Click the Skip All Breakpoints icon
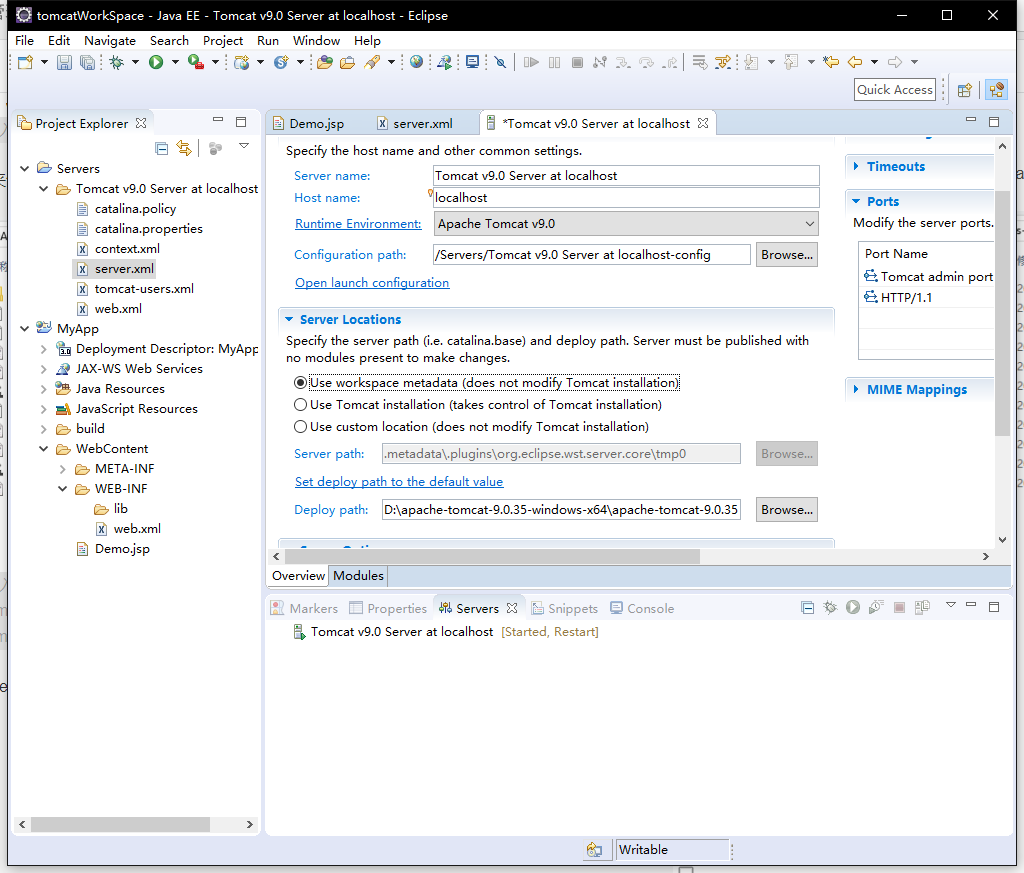Viewport: 1024px width, 873px height. 500,62
